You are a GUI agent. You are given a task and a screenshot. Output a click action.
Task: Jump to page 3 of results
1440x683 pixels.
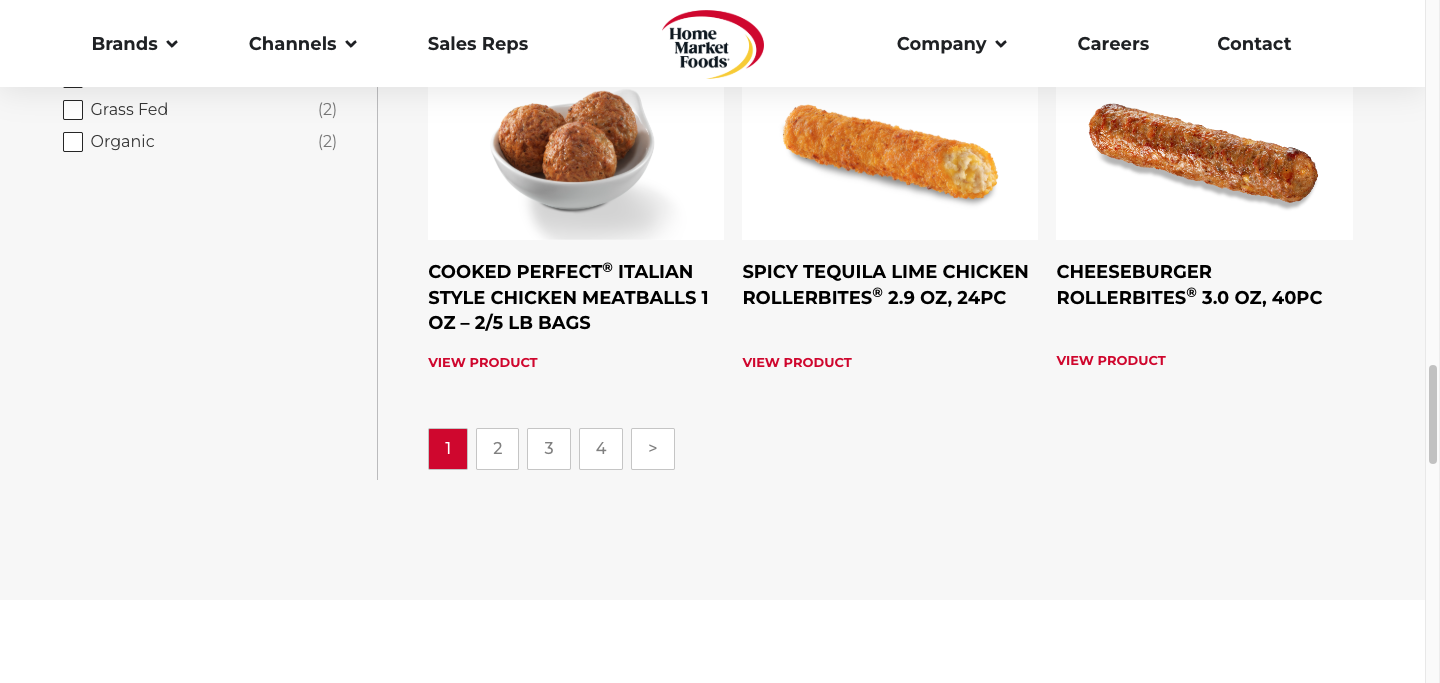549,449
